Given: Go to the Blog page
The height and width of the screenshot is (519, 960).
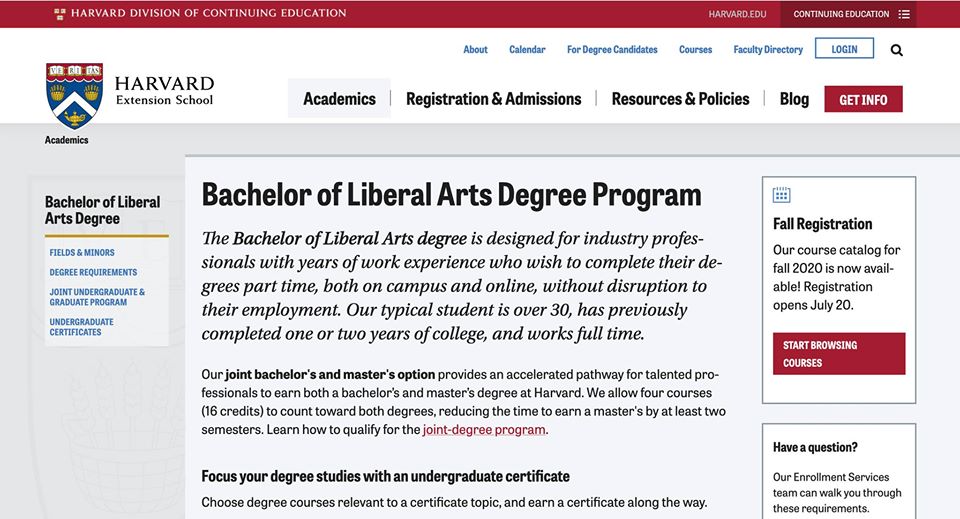Looking at the screenshot, I should (x=794, y=99).
